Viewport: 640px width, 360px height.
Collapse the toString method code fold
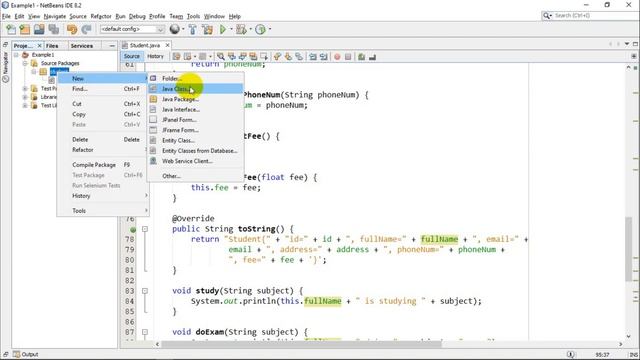click(145, 229)
